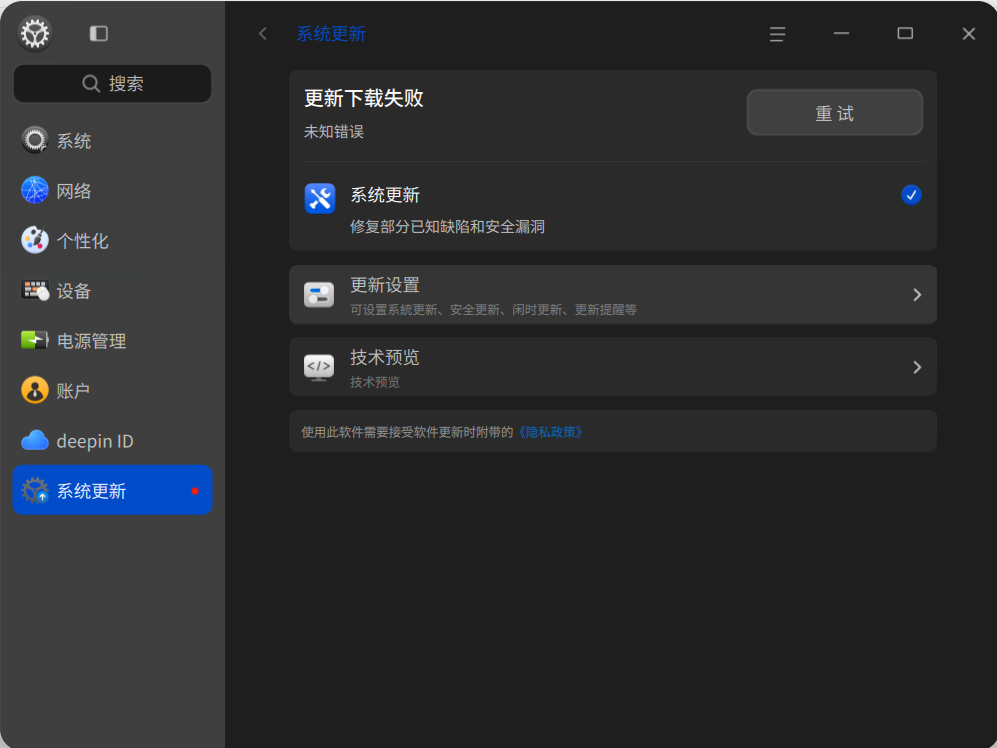Click the 重试 retry button
The image size is (997, 748).
[834, 113]
